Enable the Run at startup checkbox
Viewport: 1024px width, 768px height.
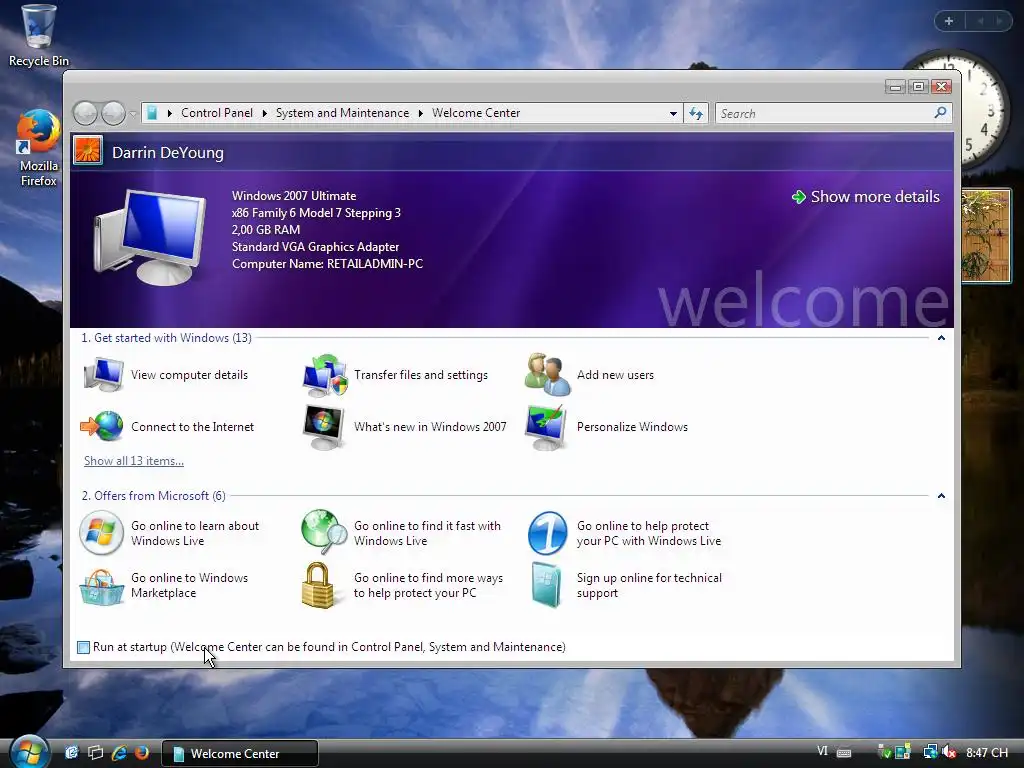point(84,647)
